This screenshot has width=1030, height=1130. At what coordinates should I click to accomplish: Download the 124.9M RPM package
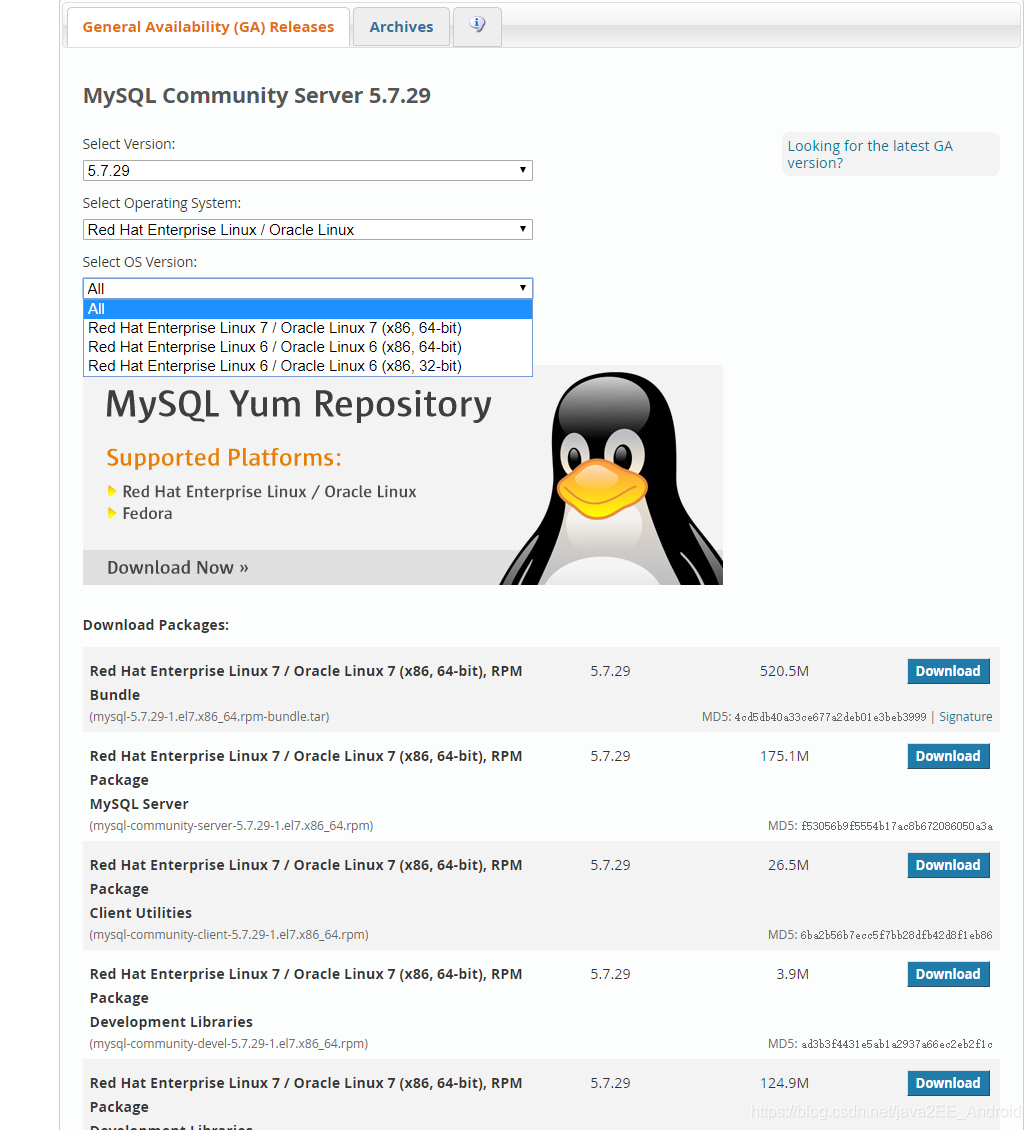(948, 1083)
